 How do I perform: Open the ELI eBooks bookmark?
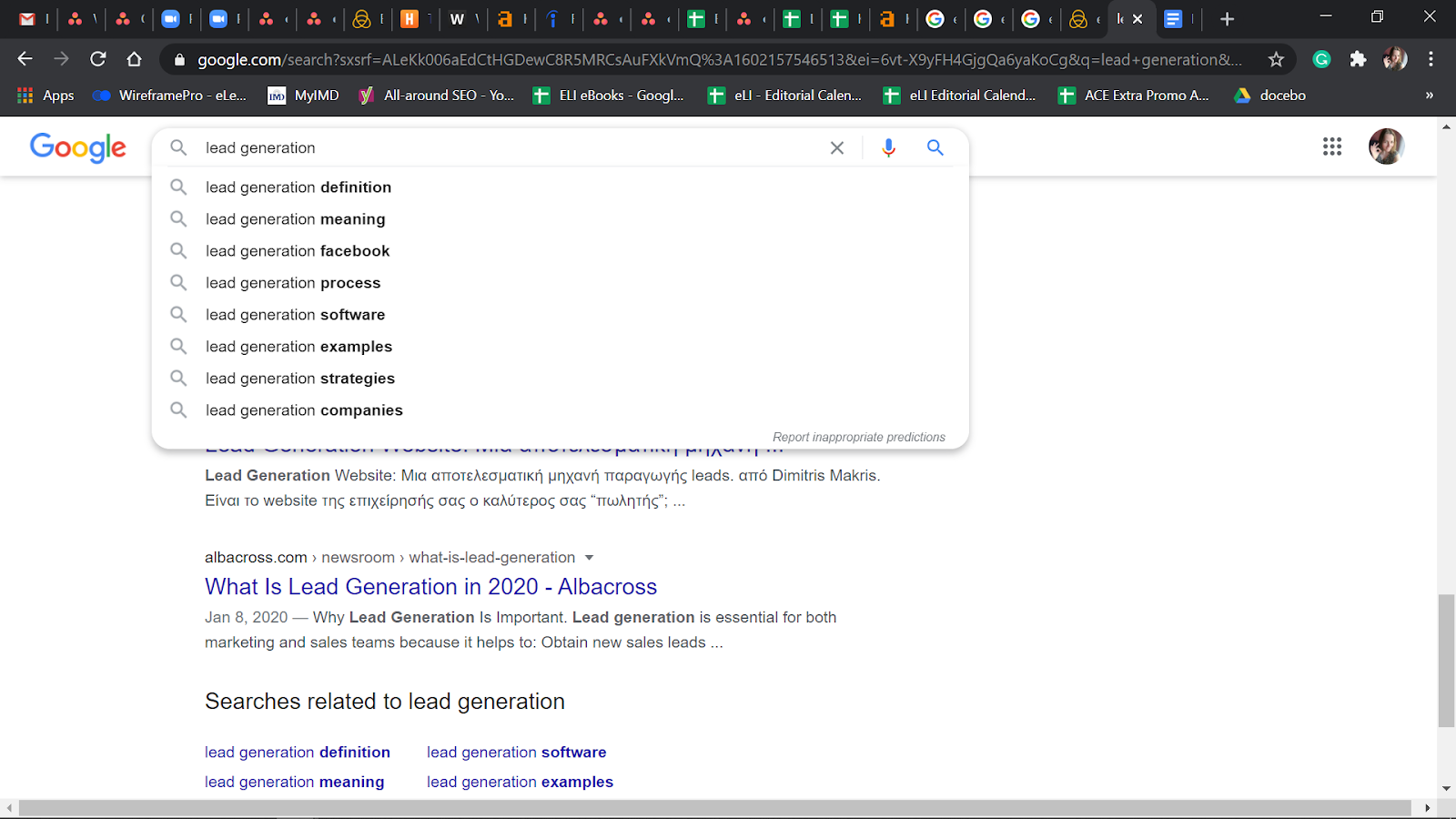609,95
